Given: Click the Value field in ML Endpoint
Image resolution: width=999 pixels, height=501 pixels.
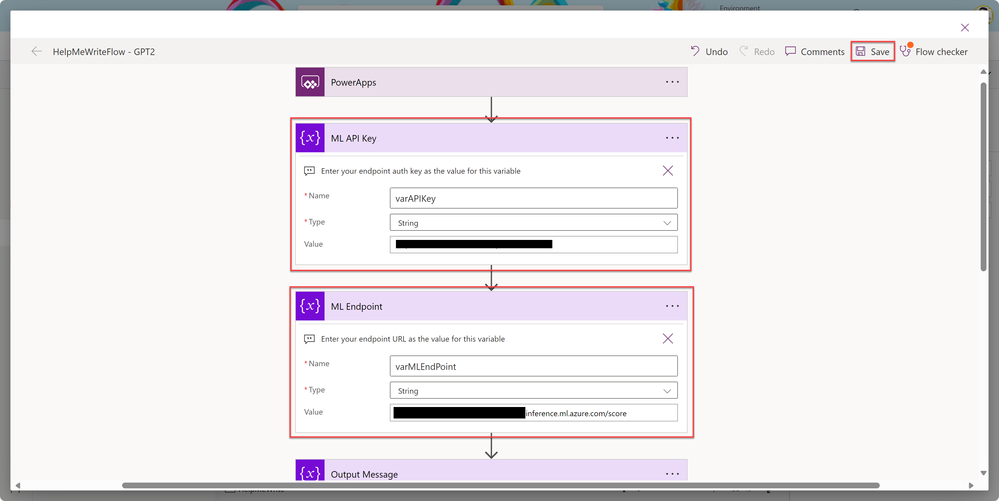Looking at the screenshot, I should pos(533,412).
